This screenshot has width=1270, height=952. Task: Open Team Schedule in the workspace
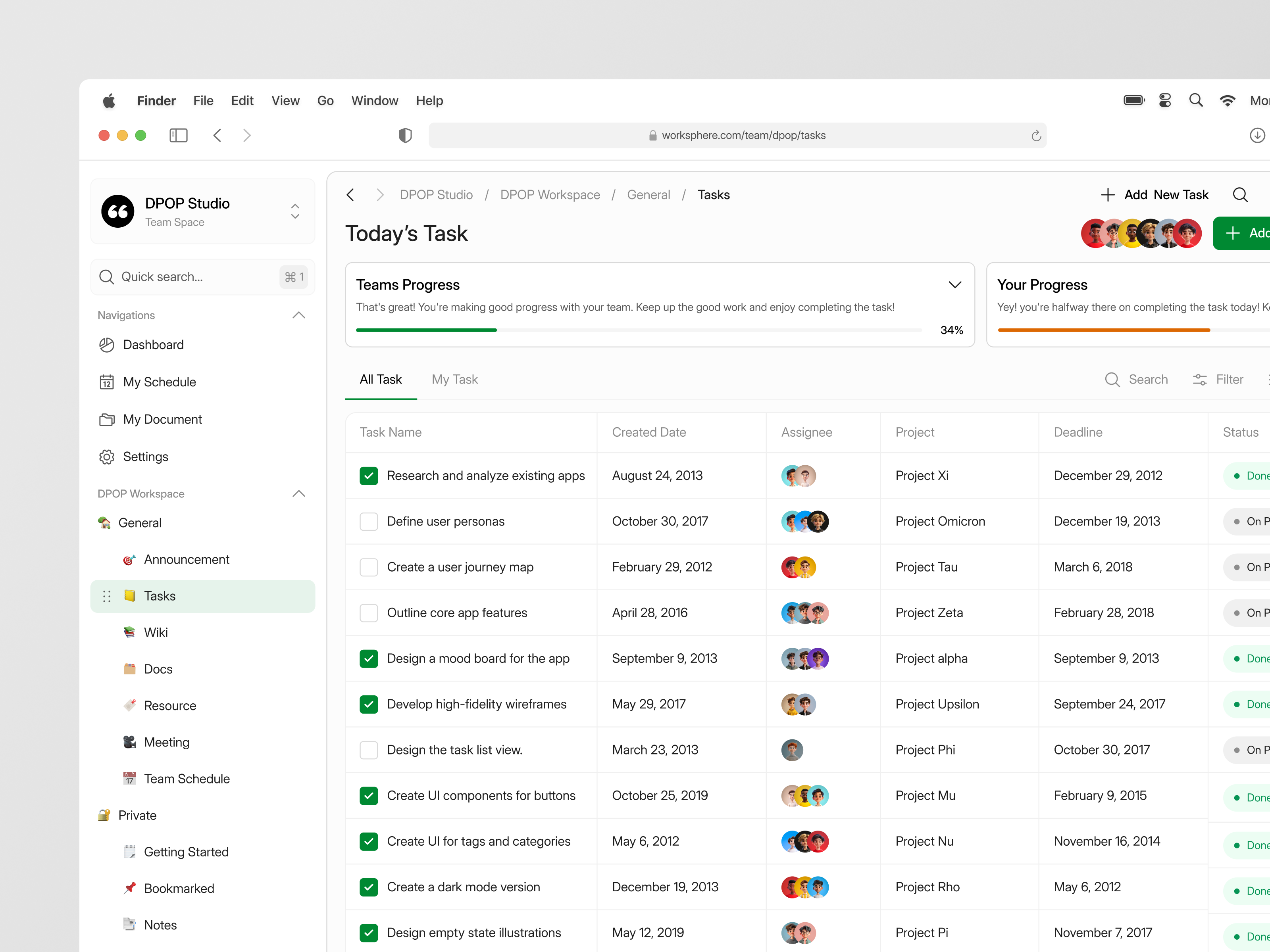[187, 779]
